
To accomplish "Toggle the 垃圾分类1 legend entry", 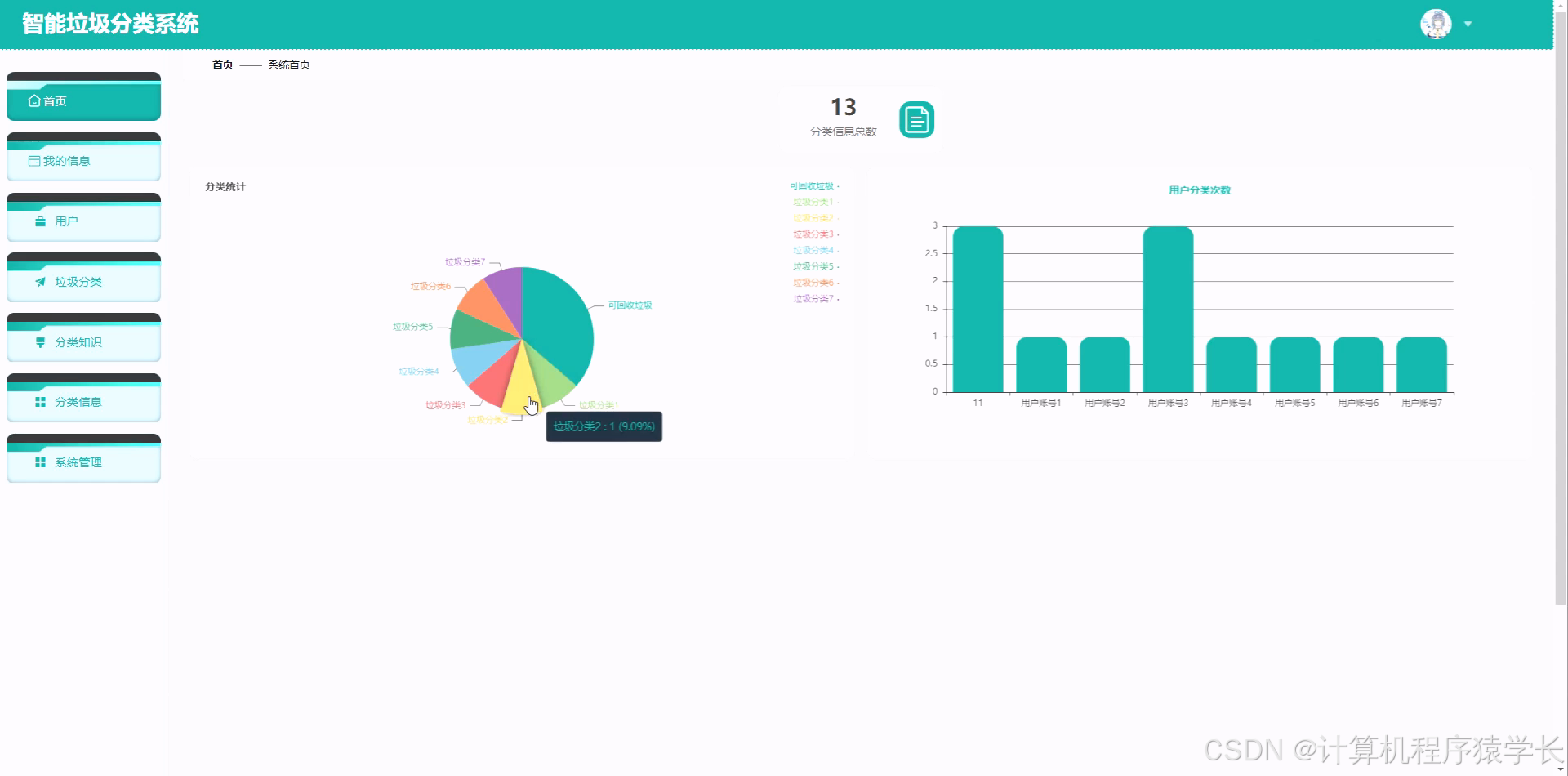I will (x=816, y=202).
